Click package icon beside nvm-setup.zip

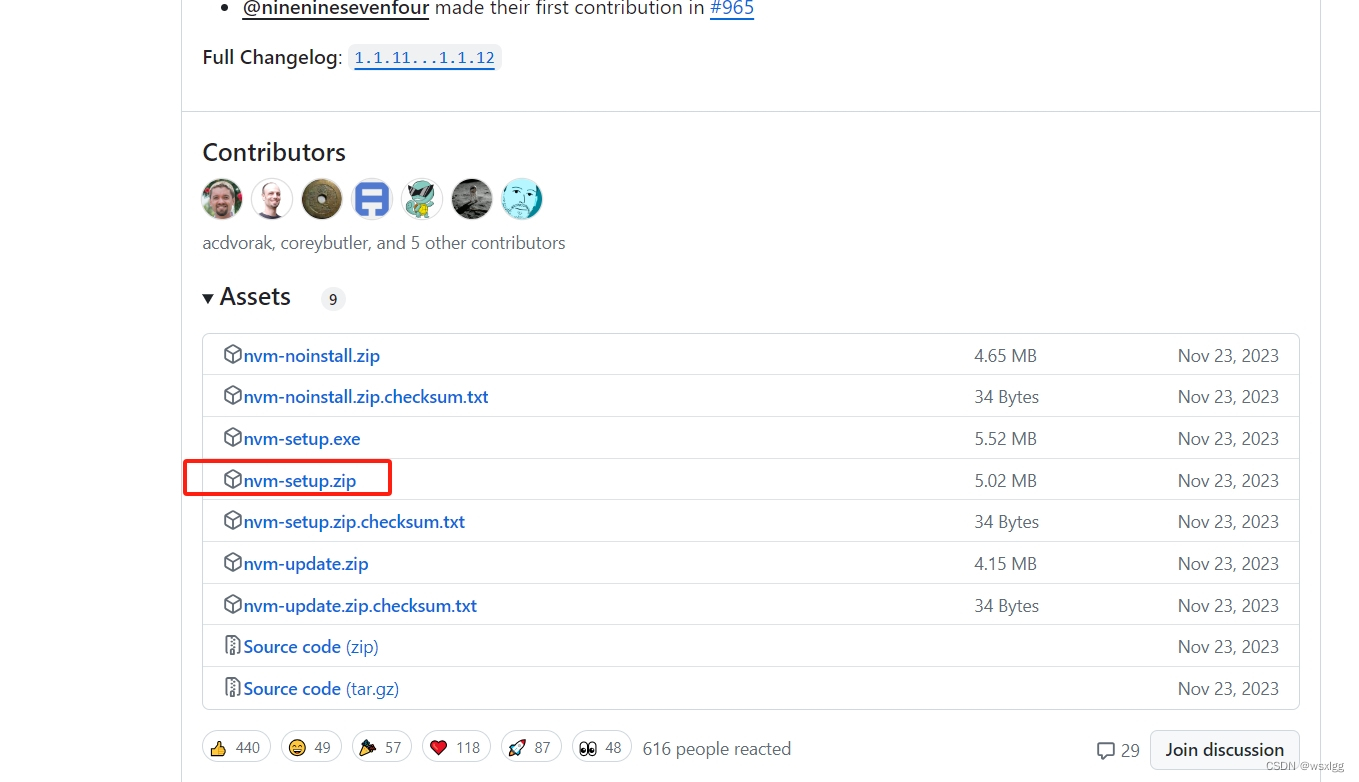tap(233, 480)
